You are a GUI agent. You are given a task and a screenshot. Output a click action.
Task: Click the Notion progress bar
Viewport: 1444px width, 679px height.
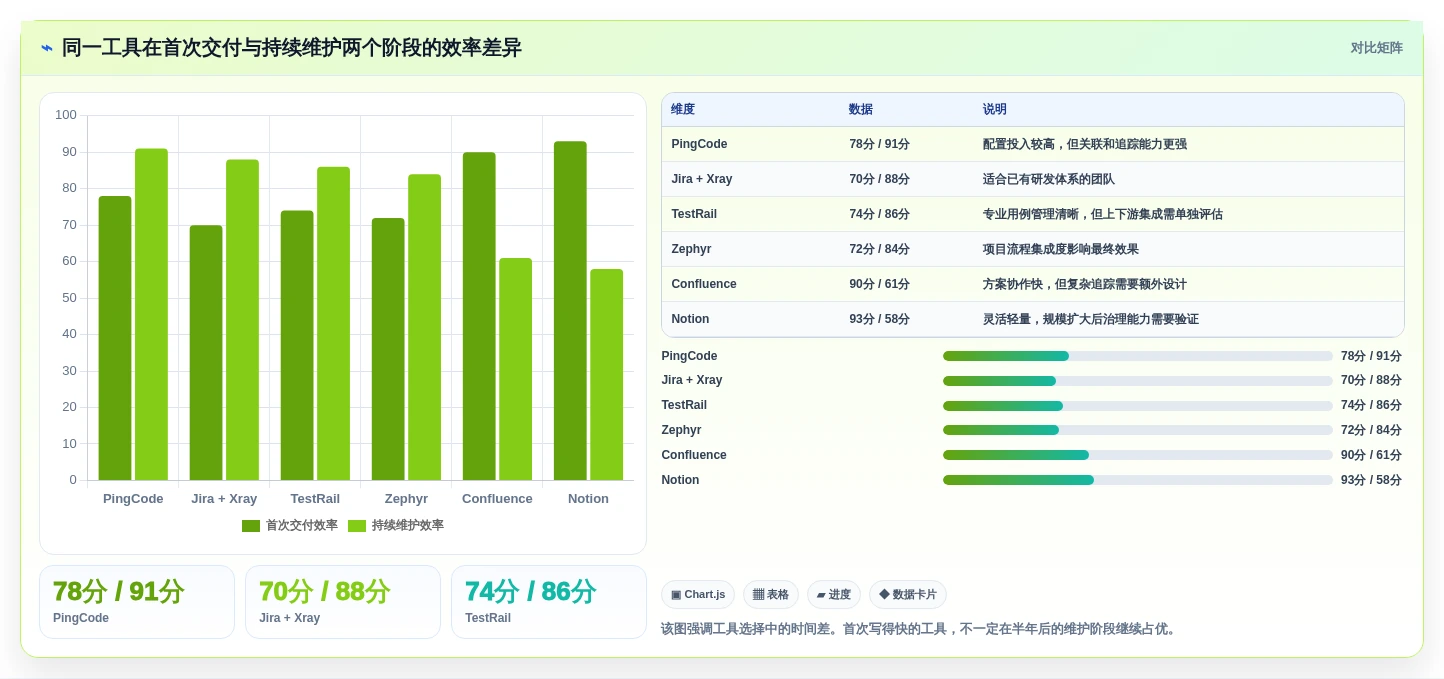[1138, 480]
